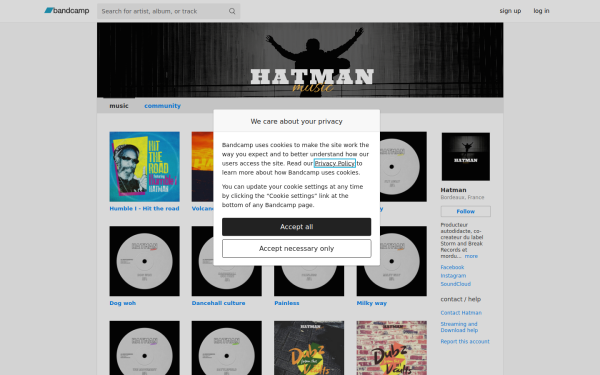Focus the artist, album, or track search field
The width and height of the screenshot is (600, 375).
click(x=168, y=11)
